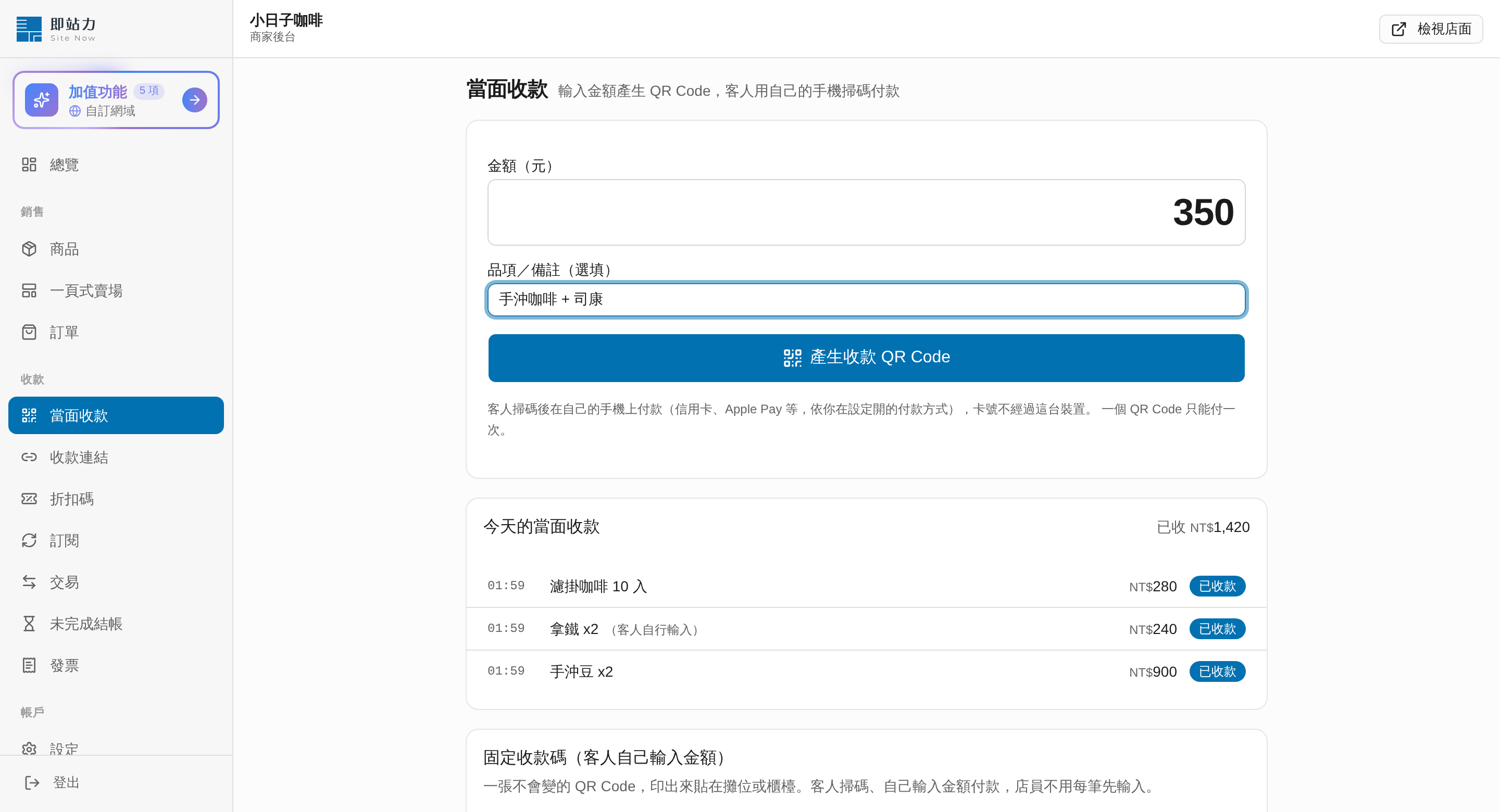
Task: Go to 商品 in the sidebar
Action: click(x=116, y=249)
